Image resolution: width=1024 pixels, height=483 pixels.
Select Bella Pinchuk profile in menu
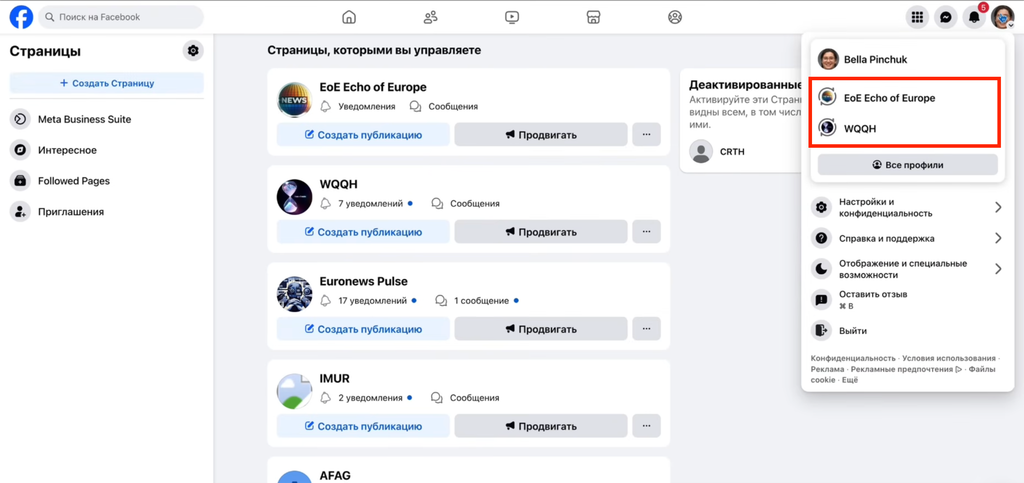click(x=908, y=59)
